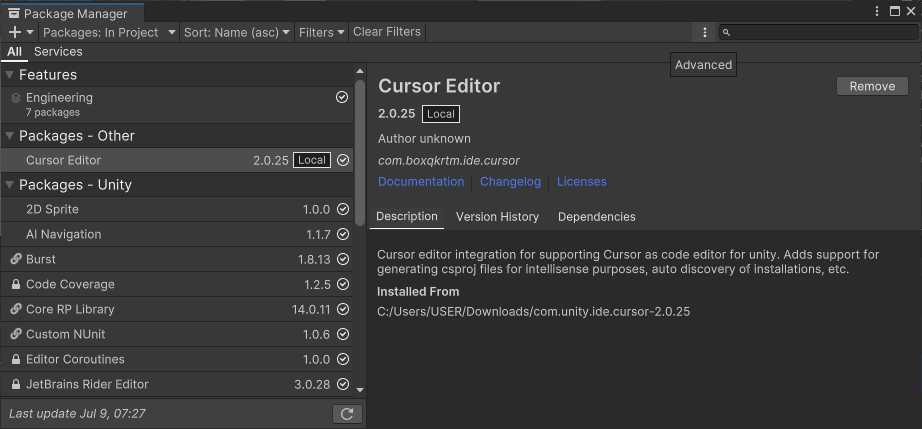Click the Local badge in details header

pos(441,114)
